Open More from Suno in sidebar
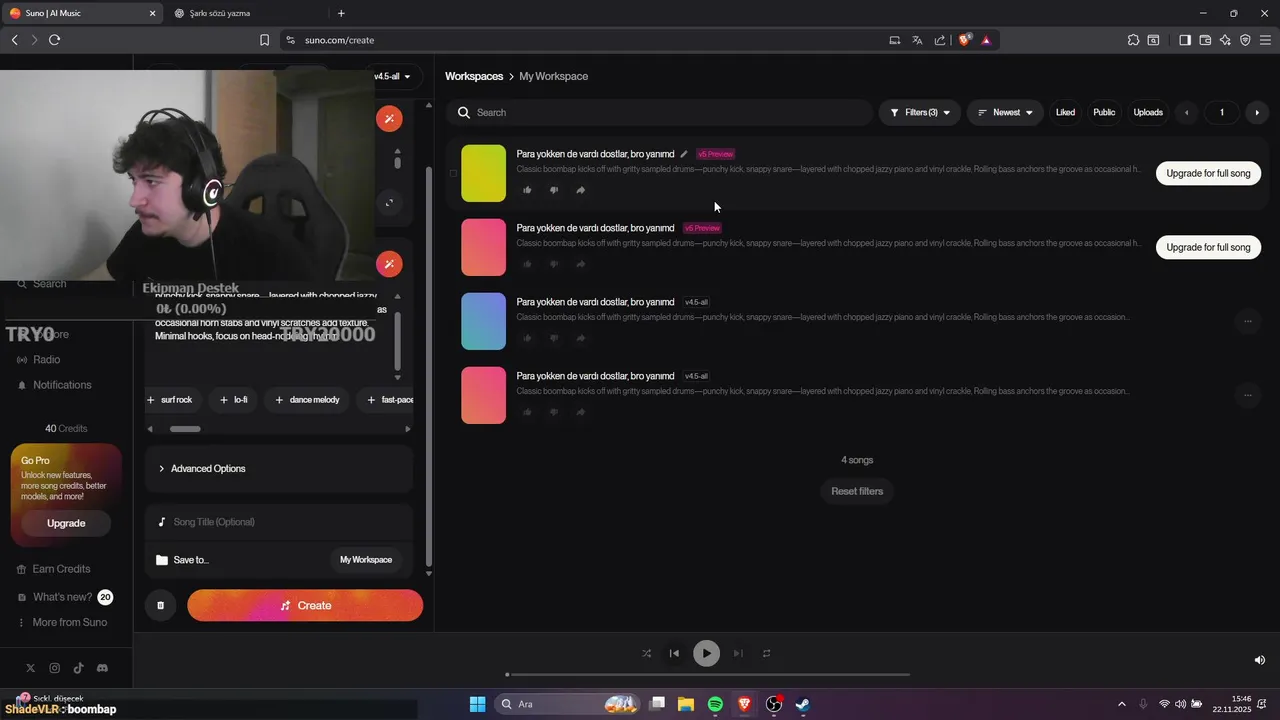Image resolution: width=1280 pixels, height=720 pixels. (x=69, y=622)
